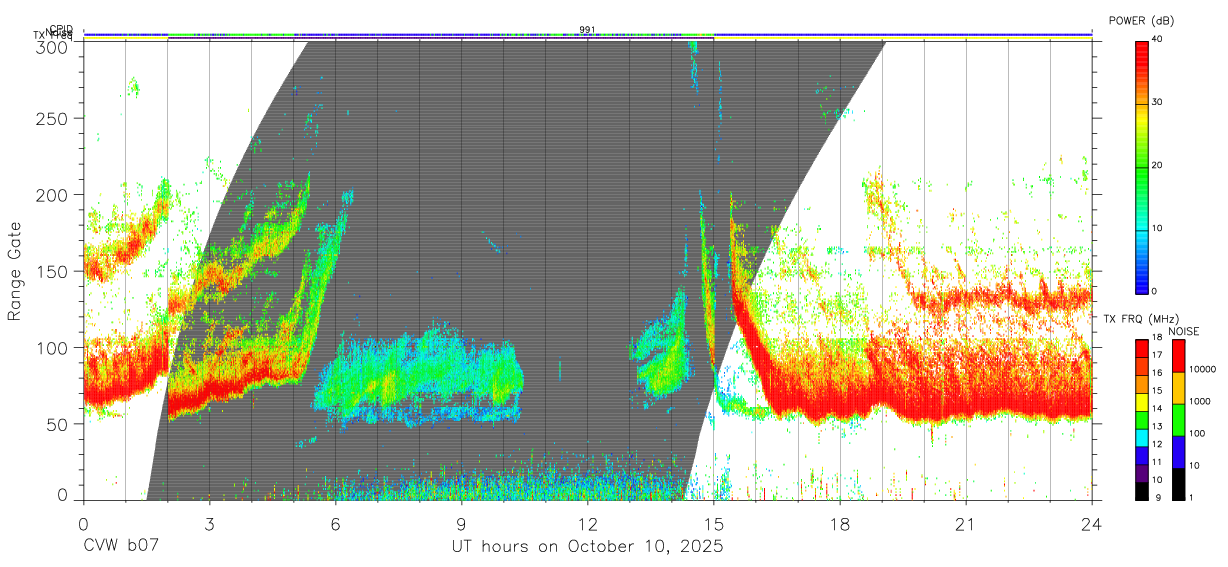
Task: Click the 50 range gate tick label
Action: click(x=59, y=424)
